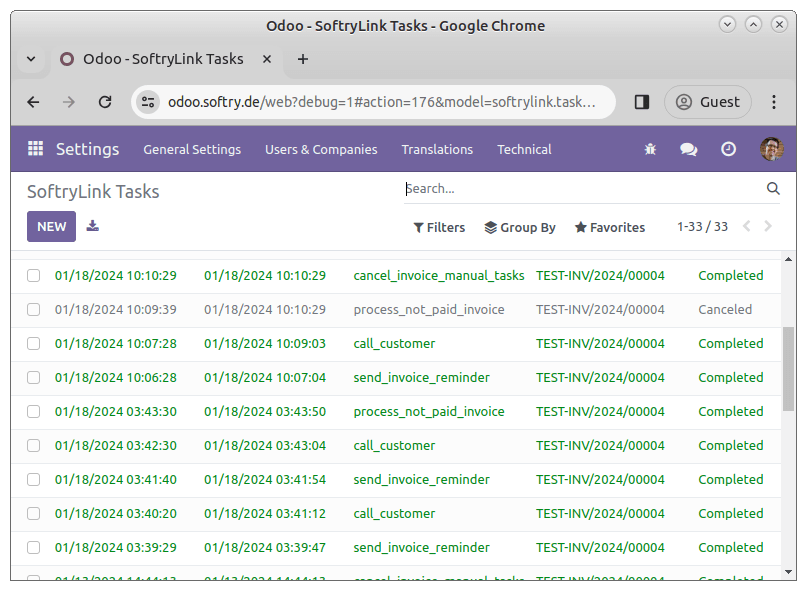Check the send_invoice_reminder 03:39:29 row checkbox

pos(33,547)
